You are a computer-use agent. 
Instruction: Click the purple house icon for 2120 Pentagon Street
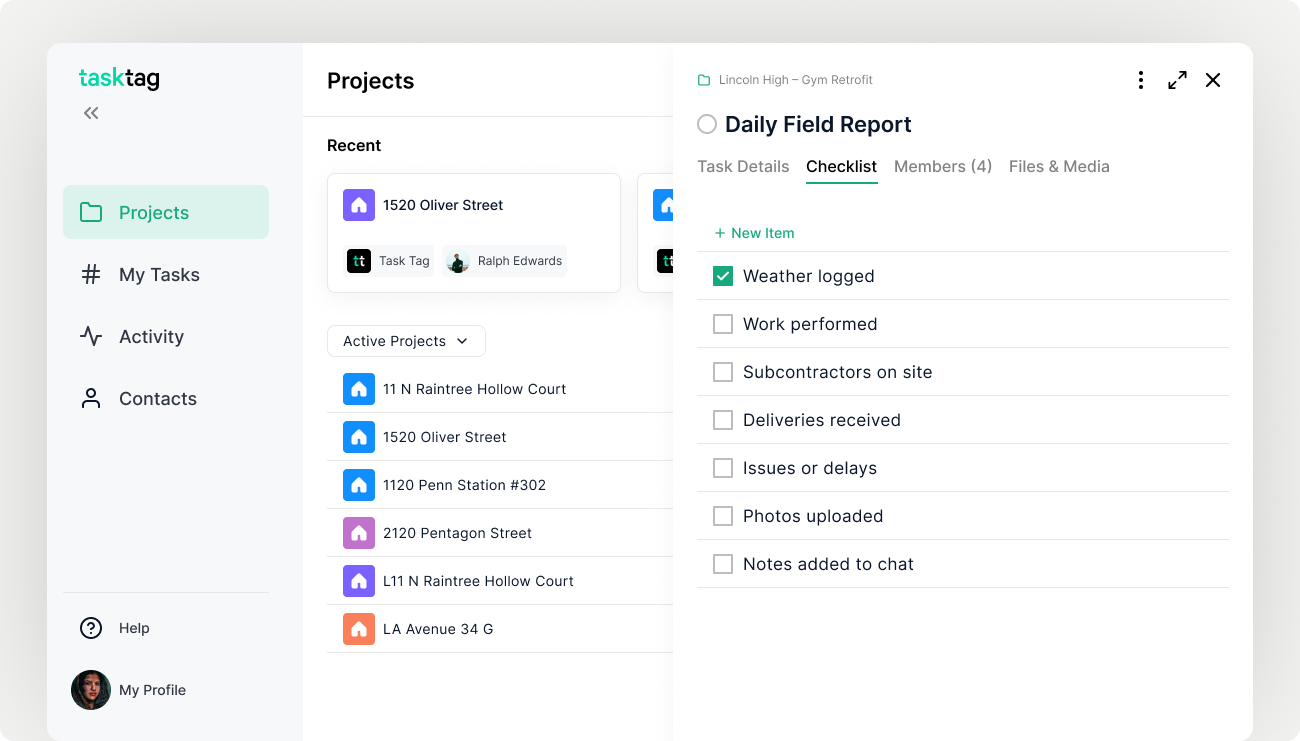pyautogui.click(x=359, y=533)
